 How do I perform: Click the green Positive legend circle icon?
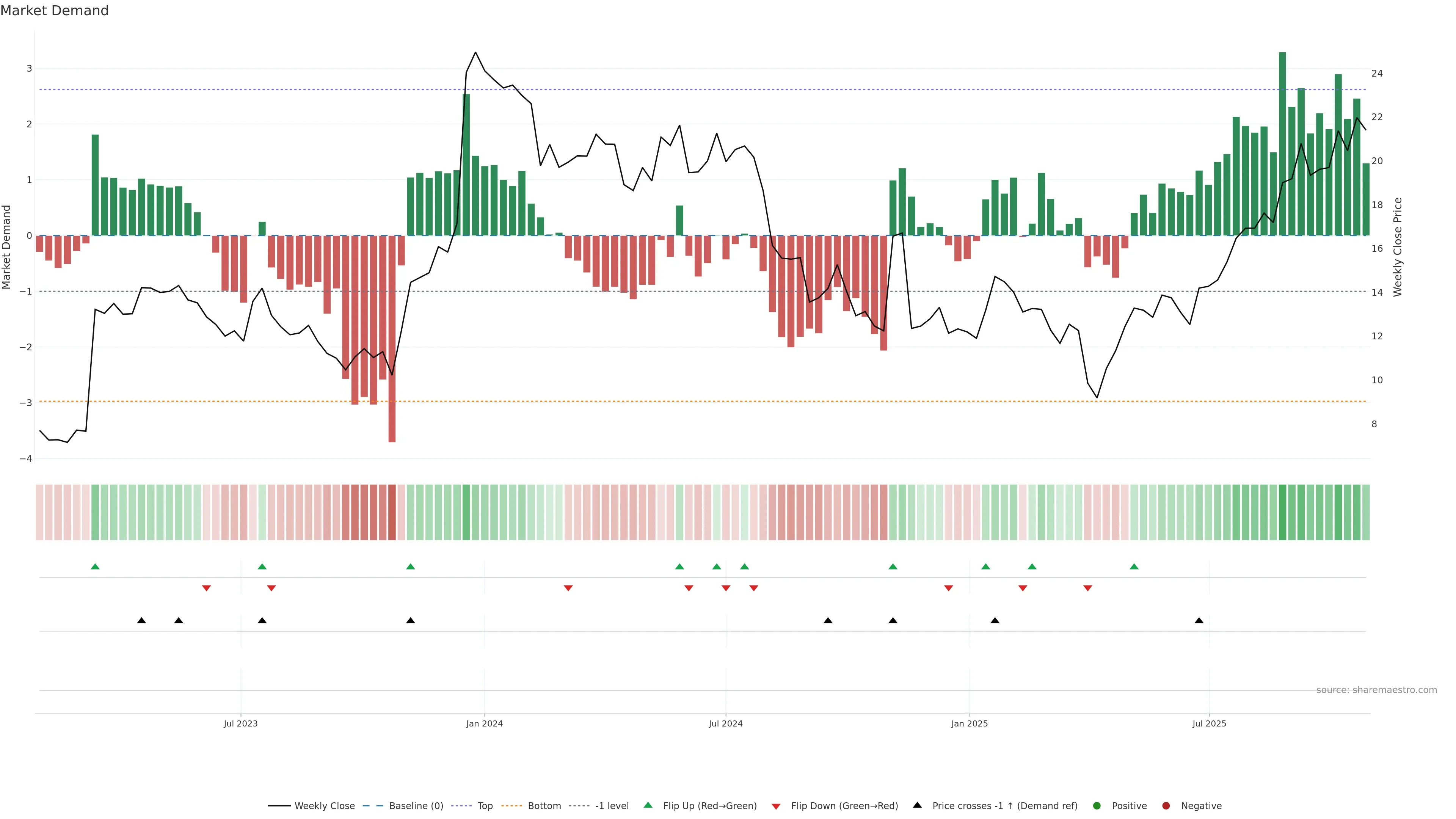1097,806
